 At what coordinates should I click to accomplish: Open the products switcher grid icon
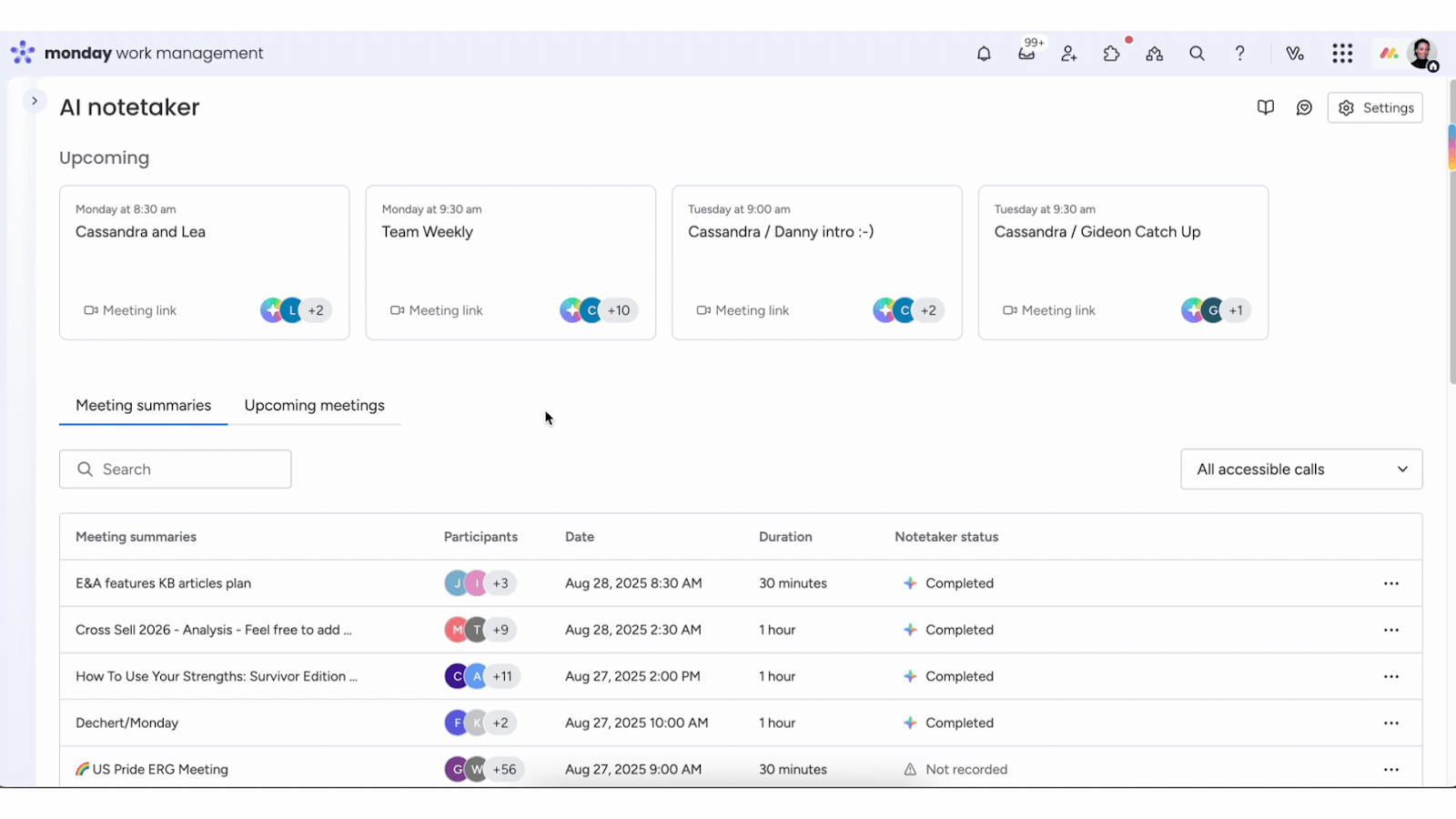pyautogui.click(x=1342, y=54)
